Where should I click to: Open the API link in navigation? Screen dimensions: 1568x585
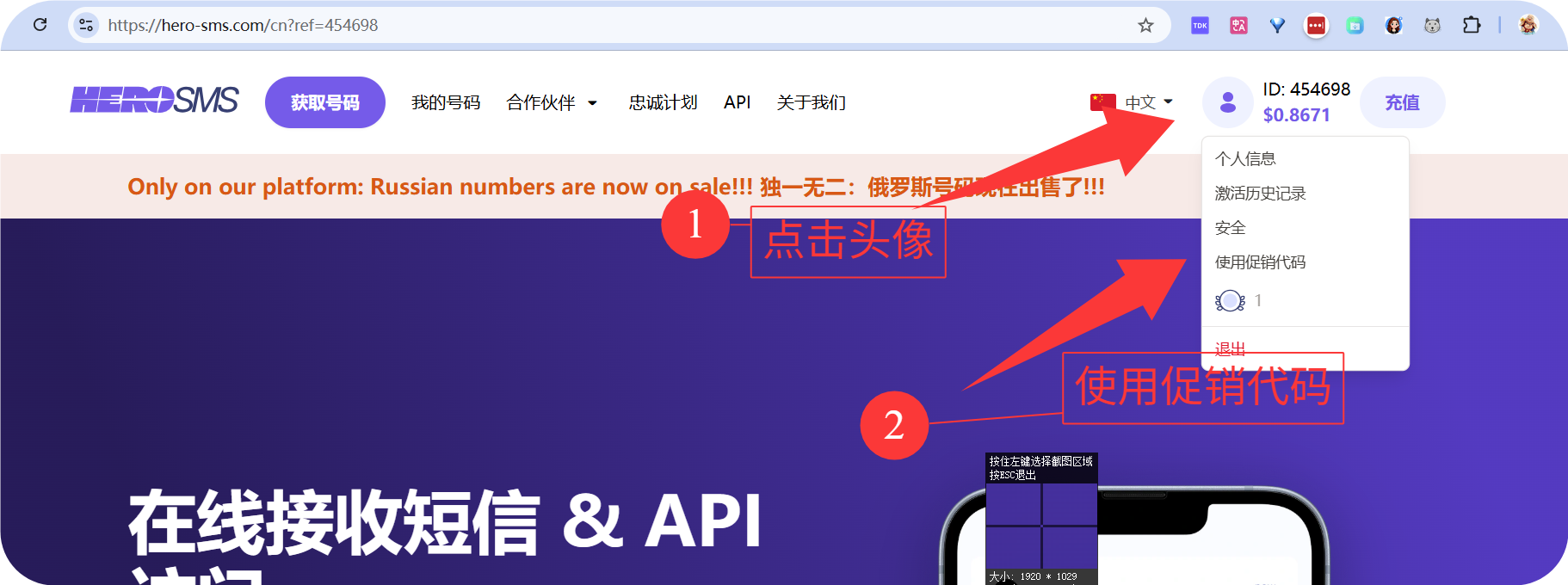(737, 102)
